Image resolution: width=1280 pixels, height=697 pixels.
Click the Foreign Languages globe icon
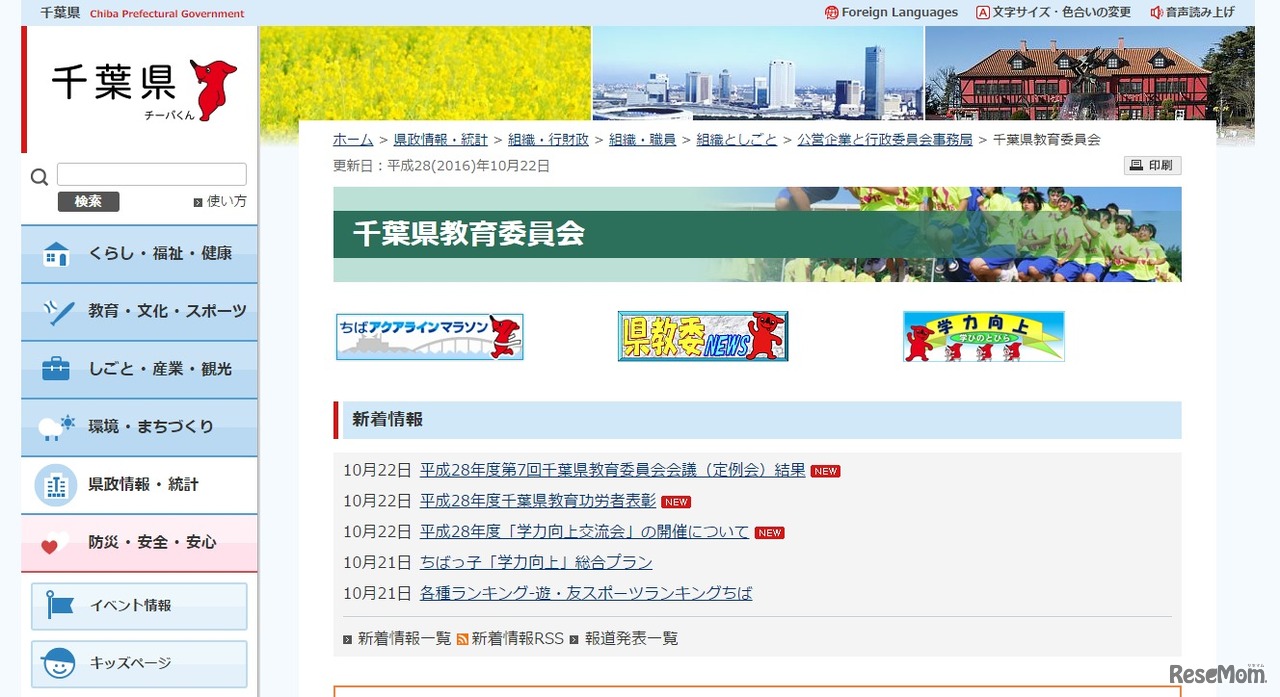click(x=830, y=12)
